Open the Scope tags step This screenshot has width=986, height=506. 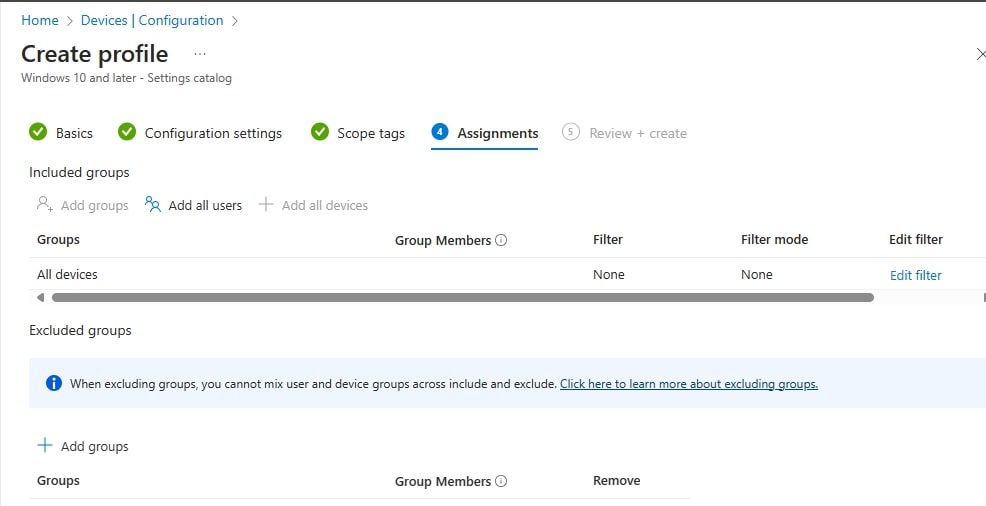click(370, 133)
